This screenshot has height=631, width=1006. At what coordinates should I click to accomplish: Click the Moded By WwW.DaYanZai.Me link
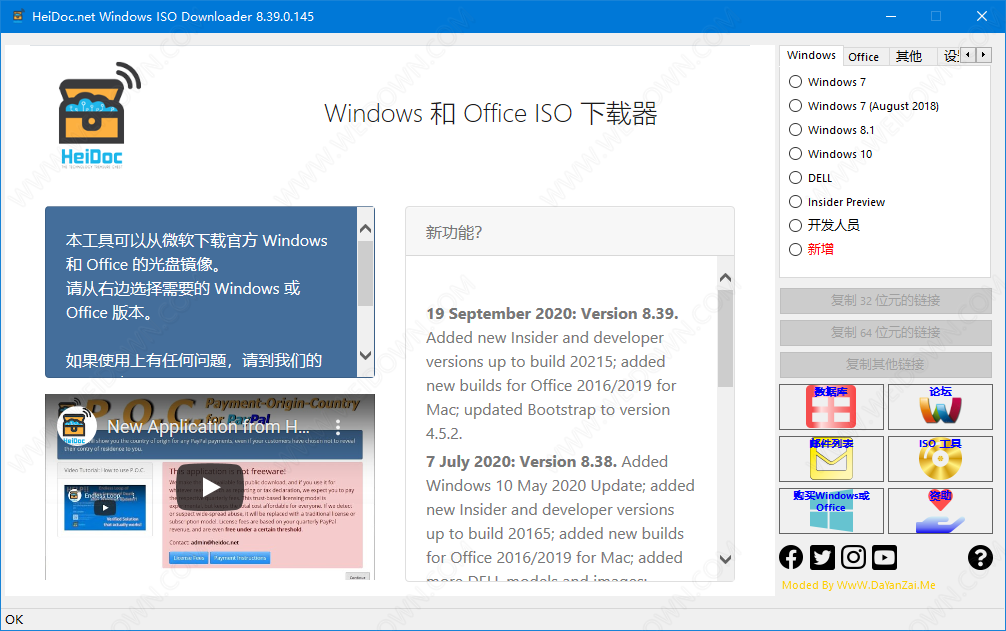(x=858, y=585)
